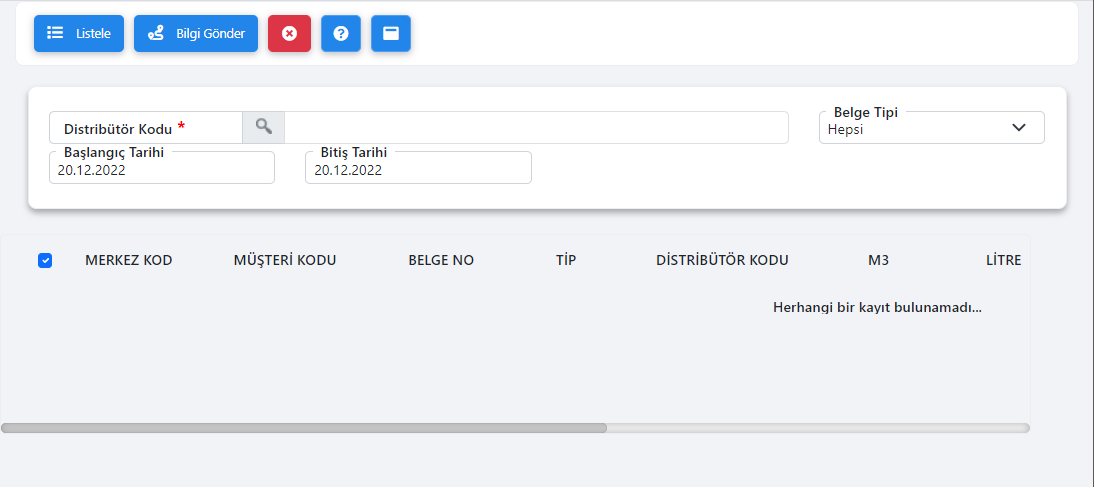Click the Listele button label
1094x487 pixels.
[93, 33]
